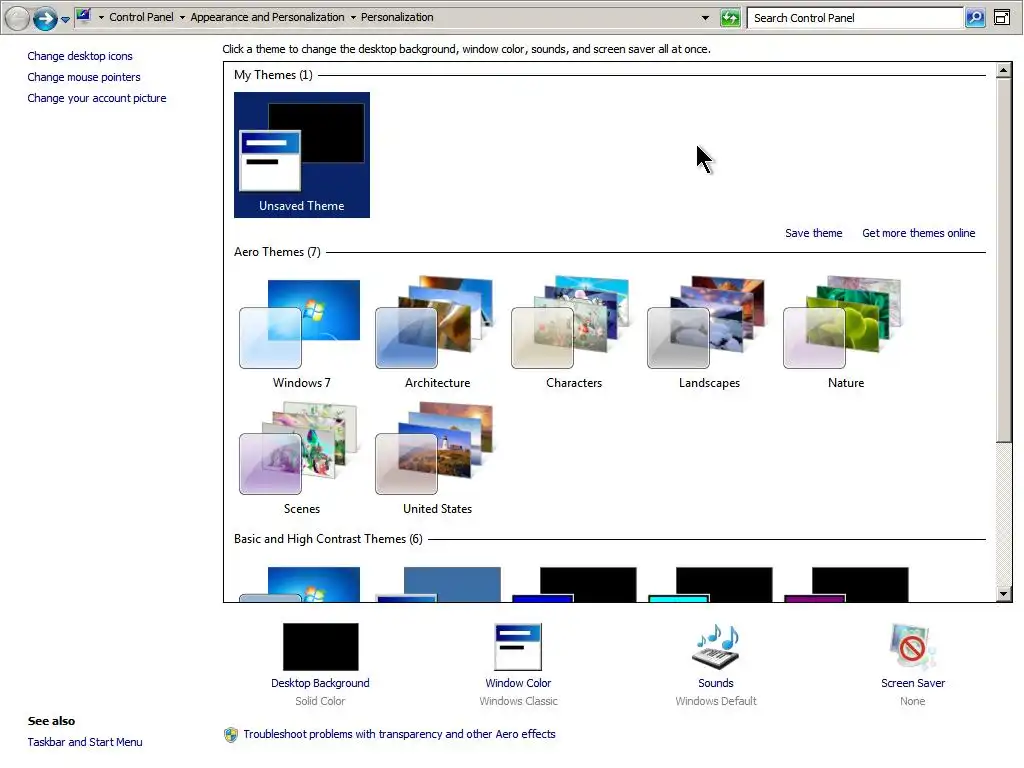1024x768 pixels.
Task: Click the Desktop Background text link
Action: (x=320, y=683)
